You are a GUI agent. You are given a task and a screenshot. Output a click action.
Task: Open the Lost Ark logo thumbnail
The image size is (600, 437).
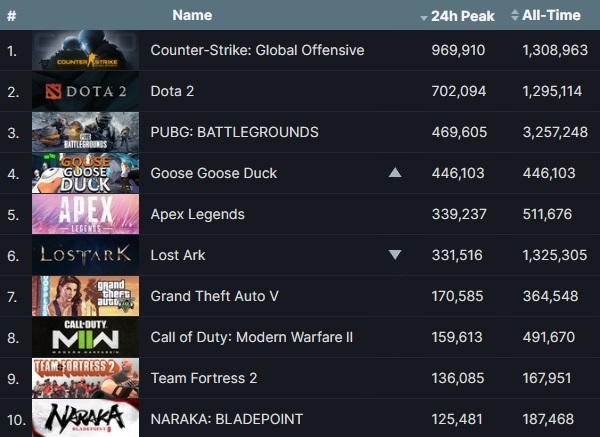click(85, 255)
